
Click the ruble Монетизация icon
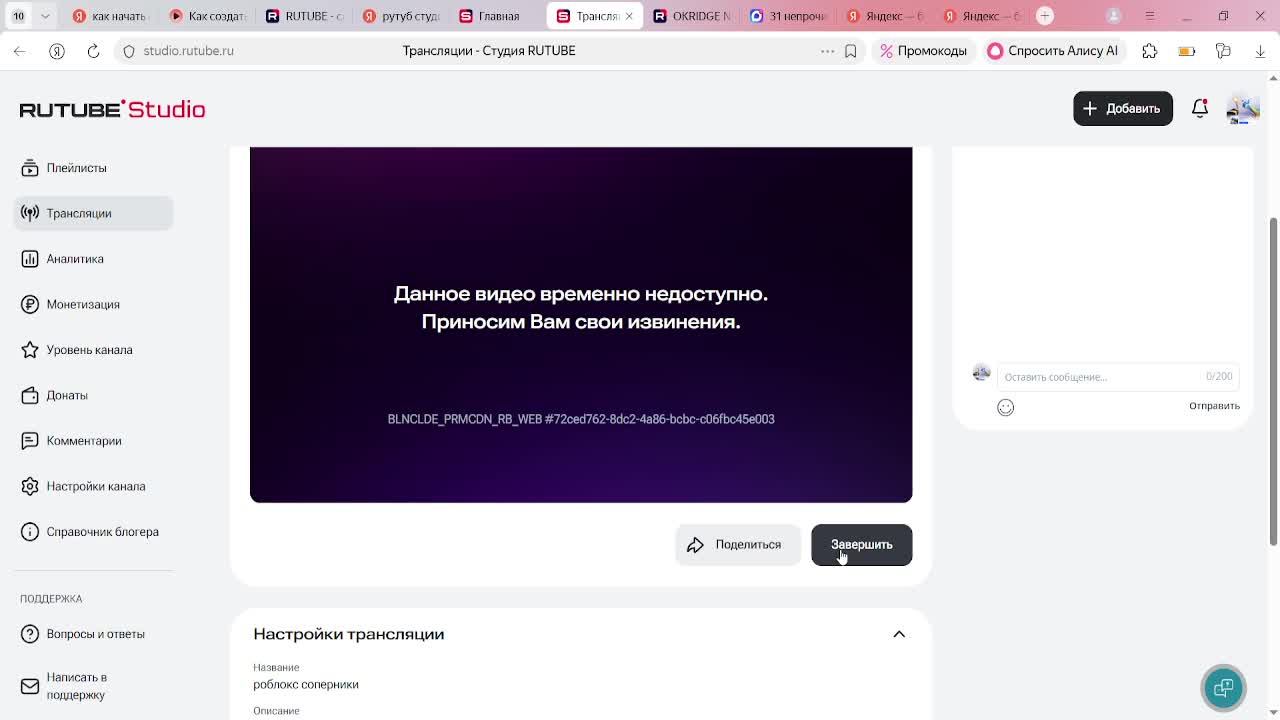click(x=30, y=304)
